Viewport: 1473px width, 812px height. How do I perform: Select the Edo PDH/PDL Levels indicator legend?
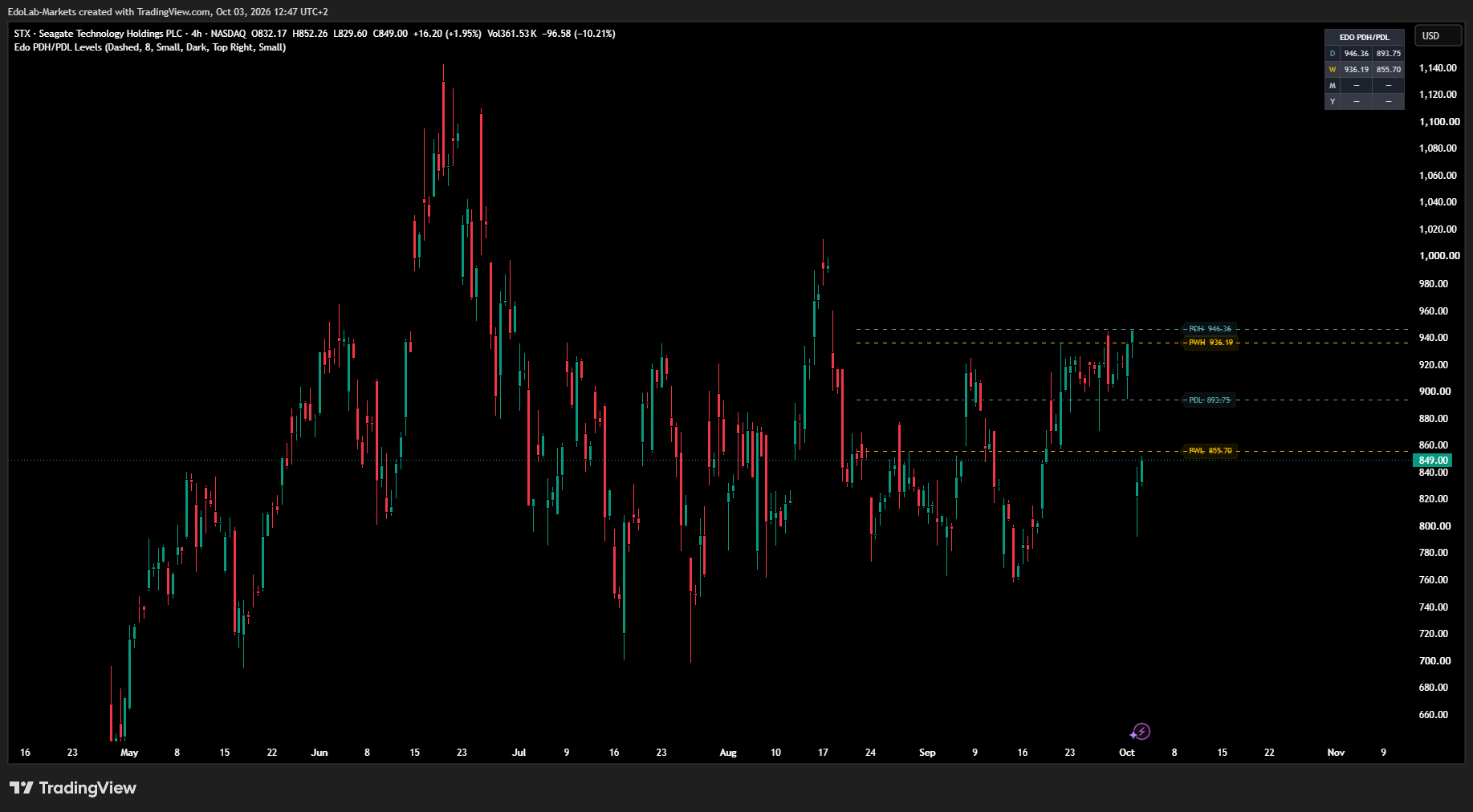coord(150,47)
